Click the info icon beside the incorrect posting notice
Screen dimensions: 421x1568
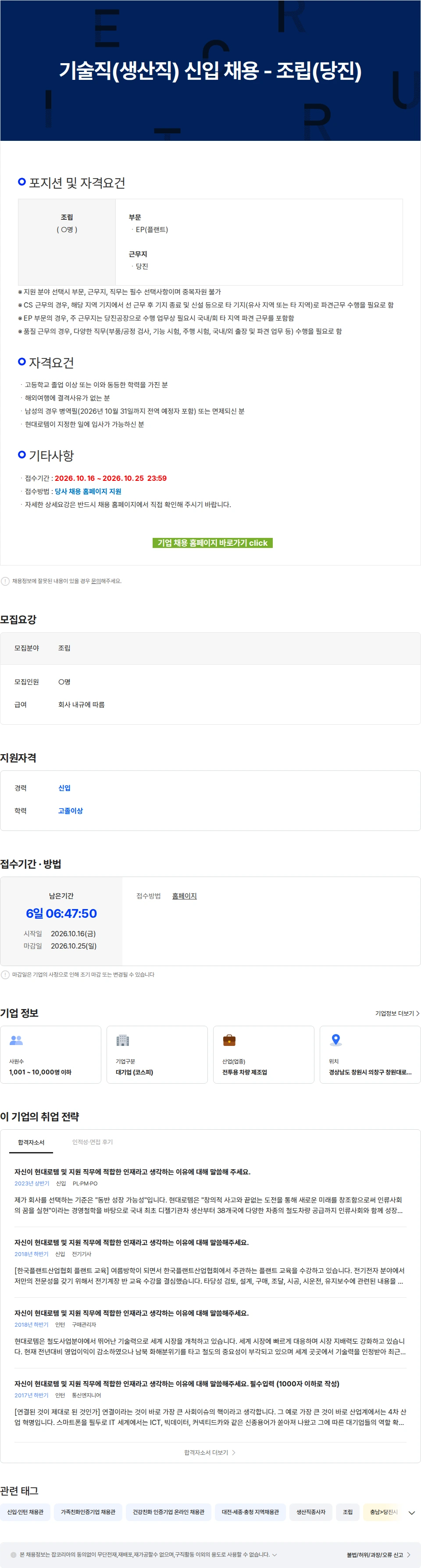pyautogui.click(x=5, y=581)
